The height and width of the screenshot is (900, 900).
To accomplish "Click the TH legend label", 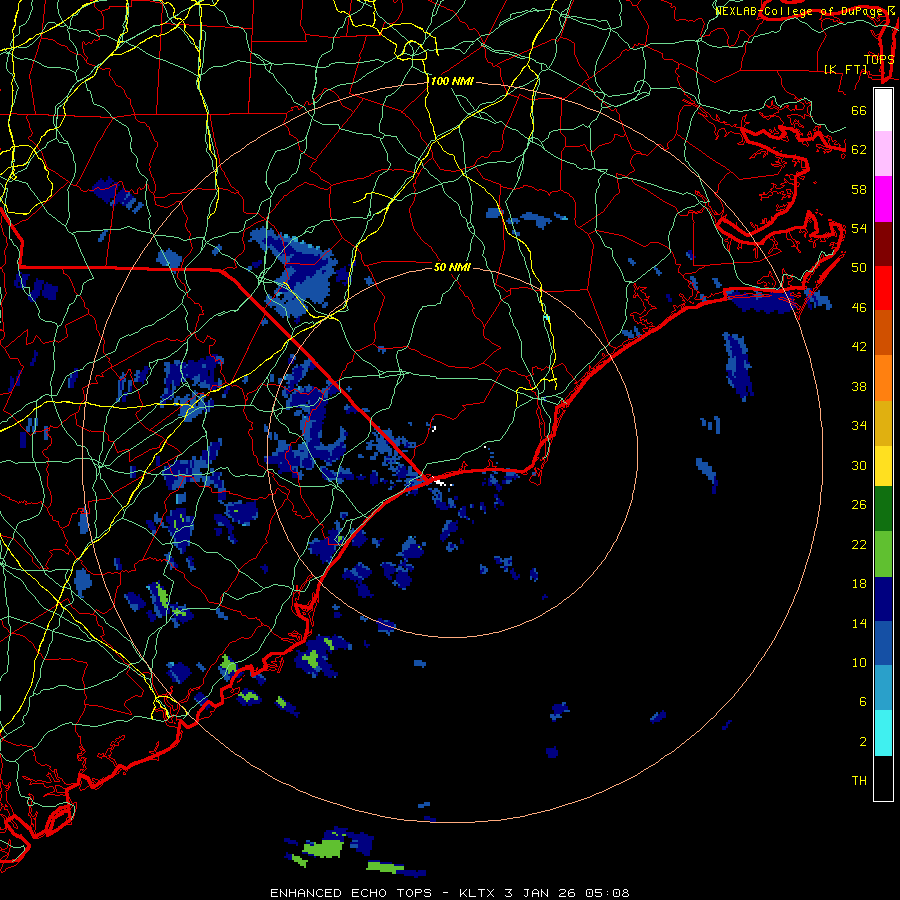I will [859, 780].
